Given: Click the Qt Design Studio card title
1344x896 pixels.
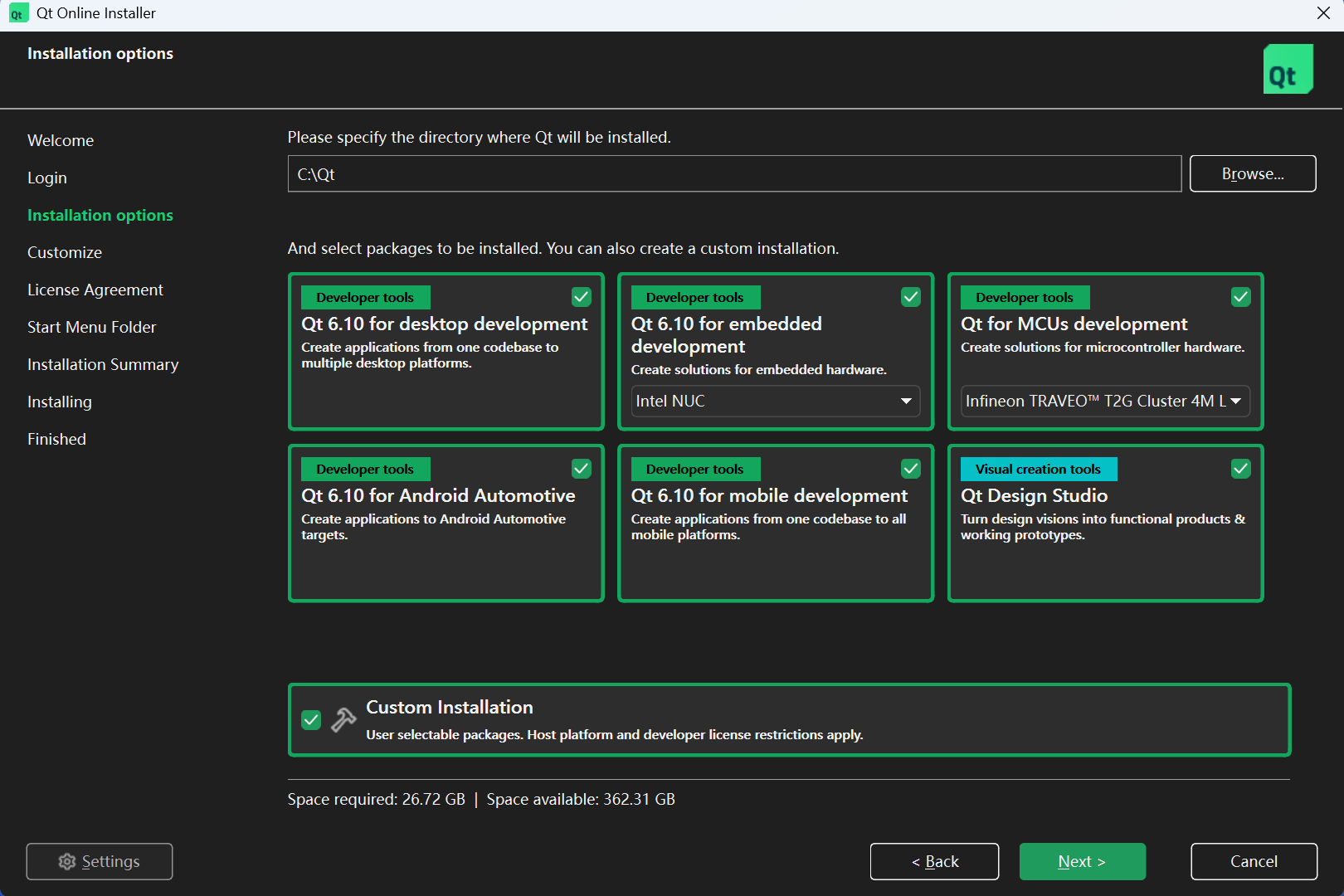Looking at the screenshot, I should click(1035, 495).
